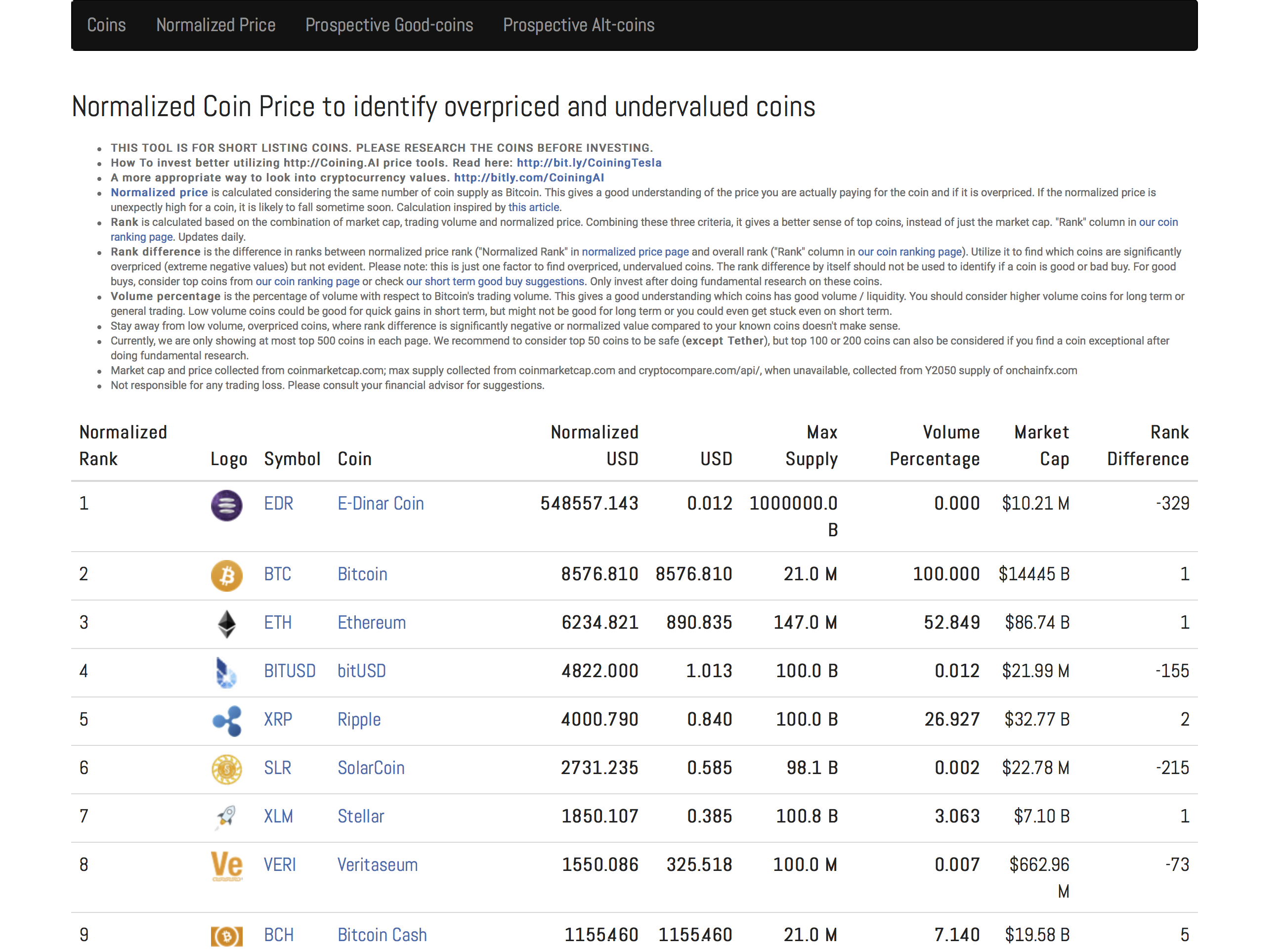Click the Ethereum diamond logo
Viewport: 1282px width, 952px height.
226,623
